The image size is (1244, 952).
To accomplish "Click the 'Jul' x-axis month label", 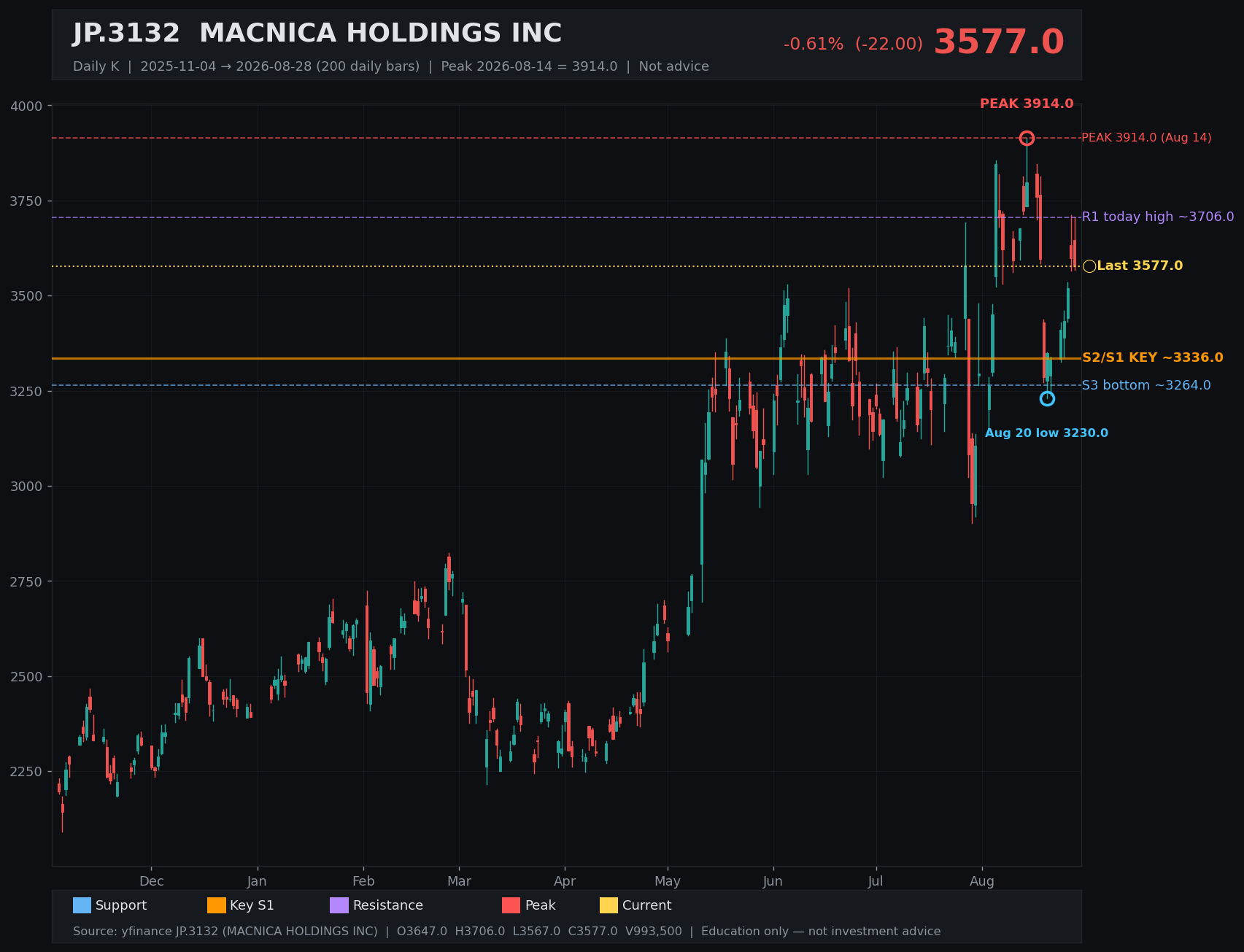I will (x=876, y=881).
